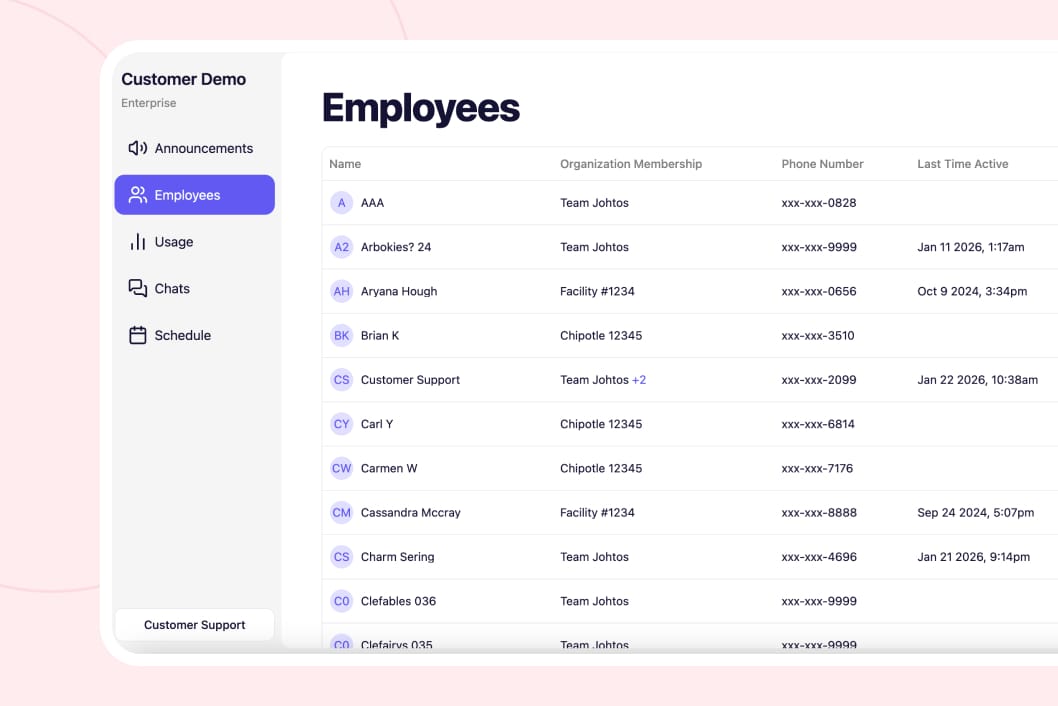Navigate to Schedule

point(194,335)
